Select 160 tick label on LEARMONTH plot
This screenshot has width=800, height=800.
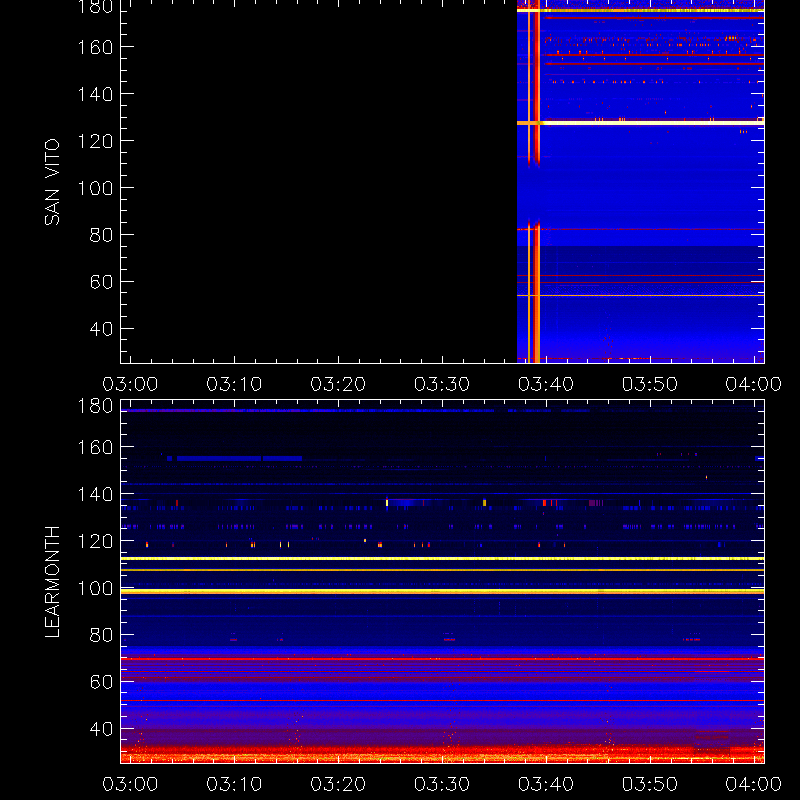click(95, 447)
